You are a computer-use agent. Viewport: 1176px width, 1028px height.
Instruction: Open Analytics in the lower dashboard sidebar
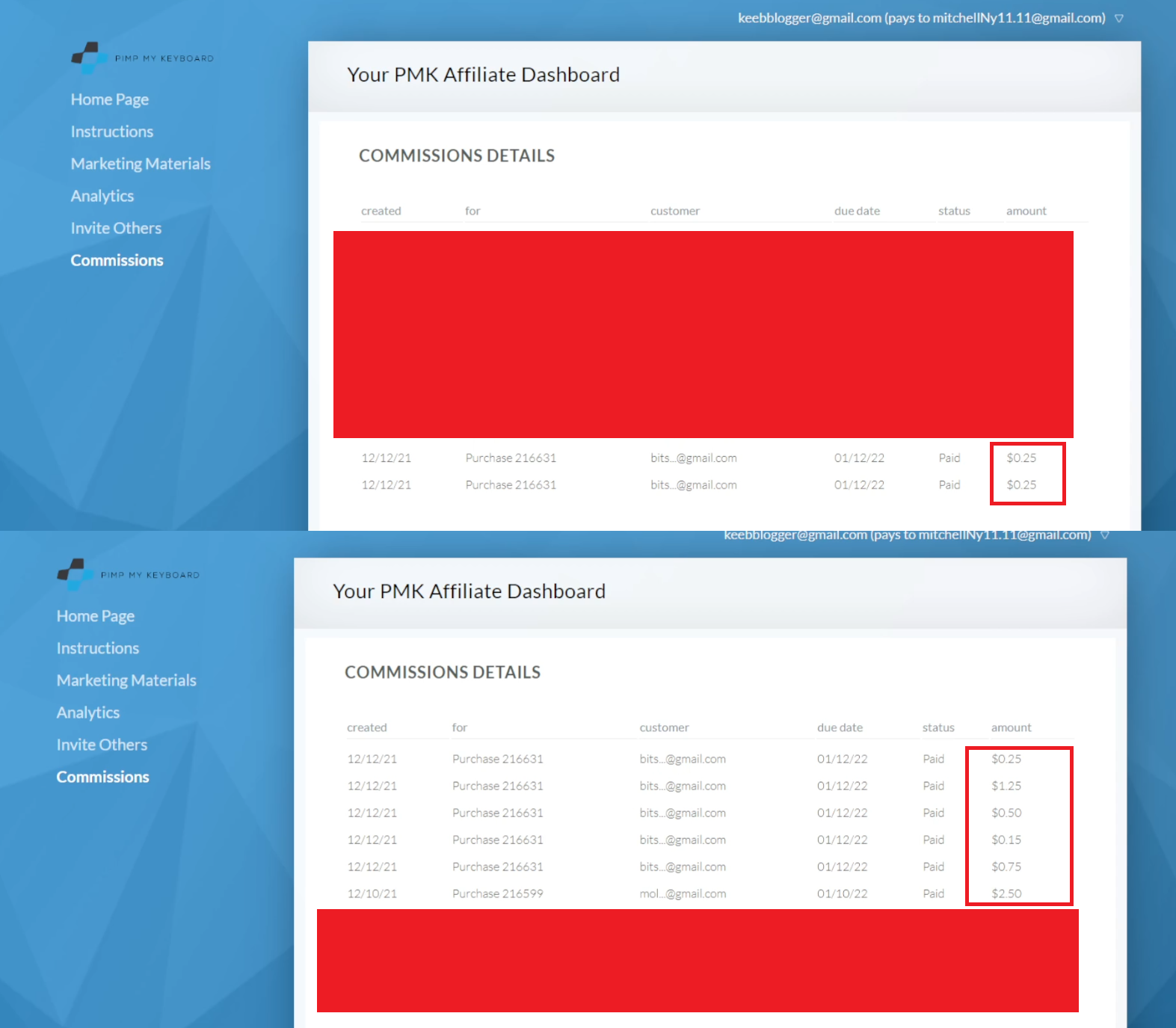point(87,712)
